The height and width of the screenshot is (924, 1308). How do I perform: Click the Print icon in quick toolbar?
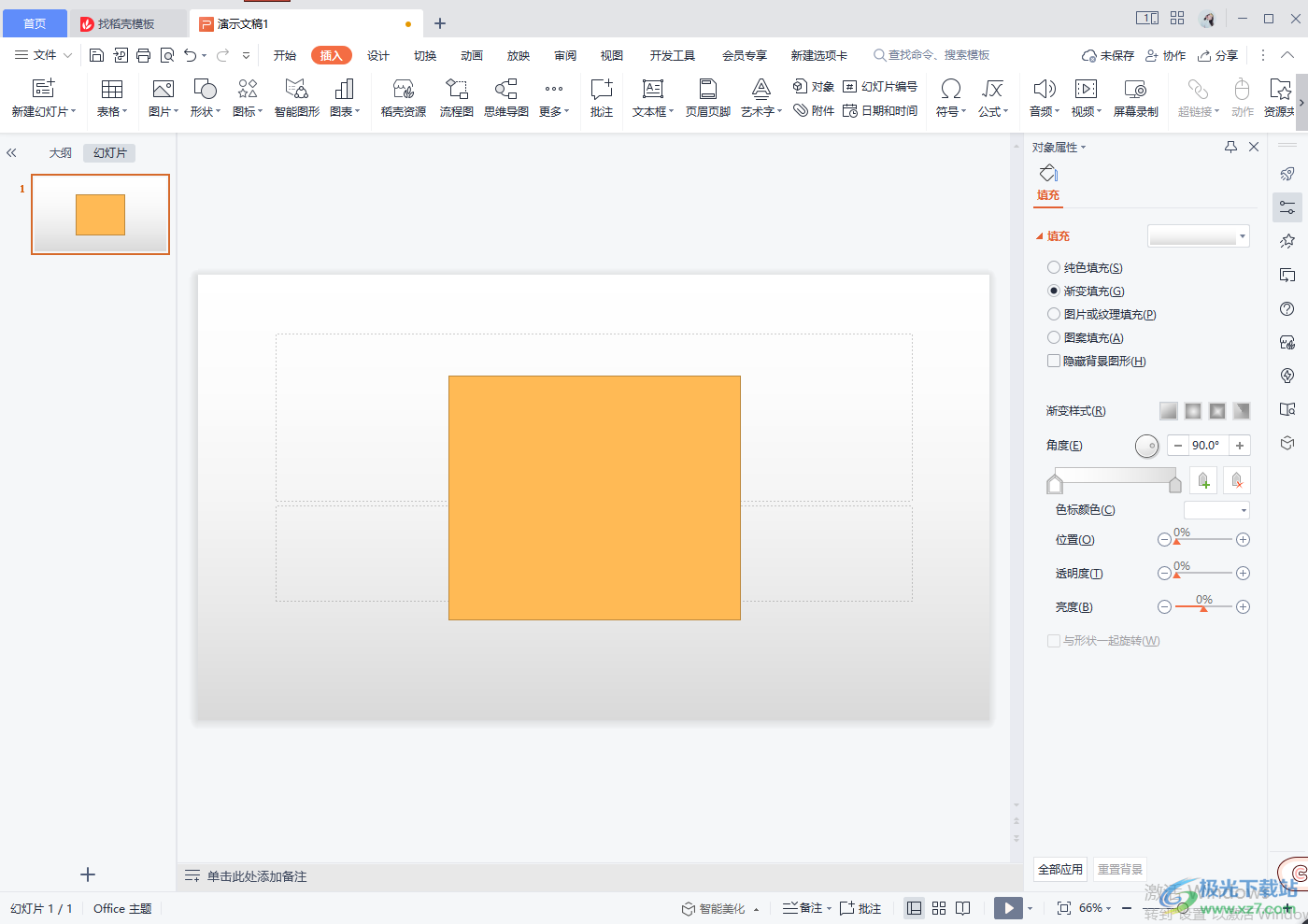click(143, 55)
